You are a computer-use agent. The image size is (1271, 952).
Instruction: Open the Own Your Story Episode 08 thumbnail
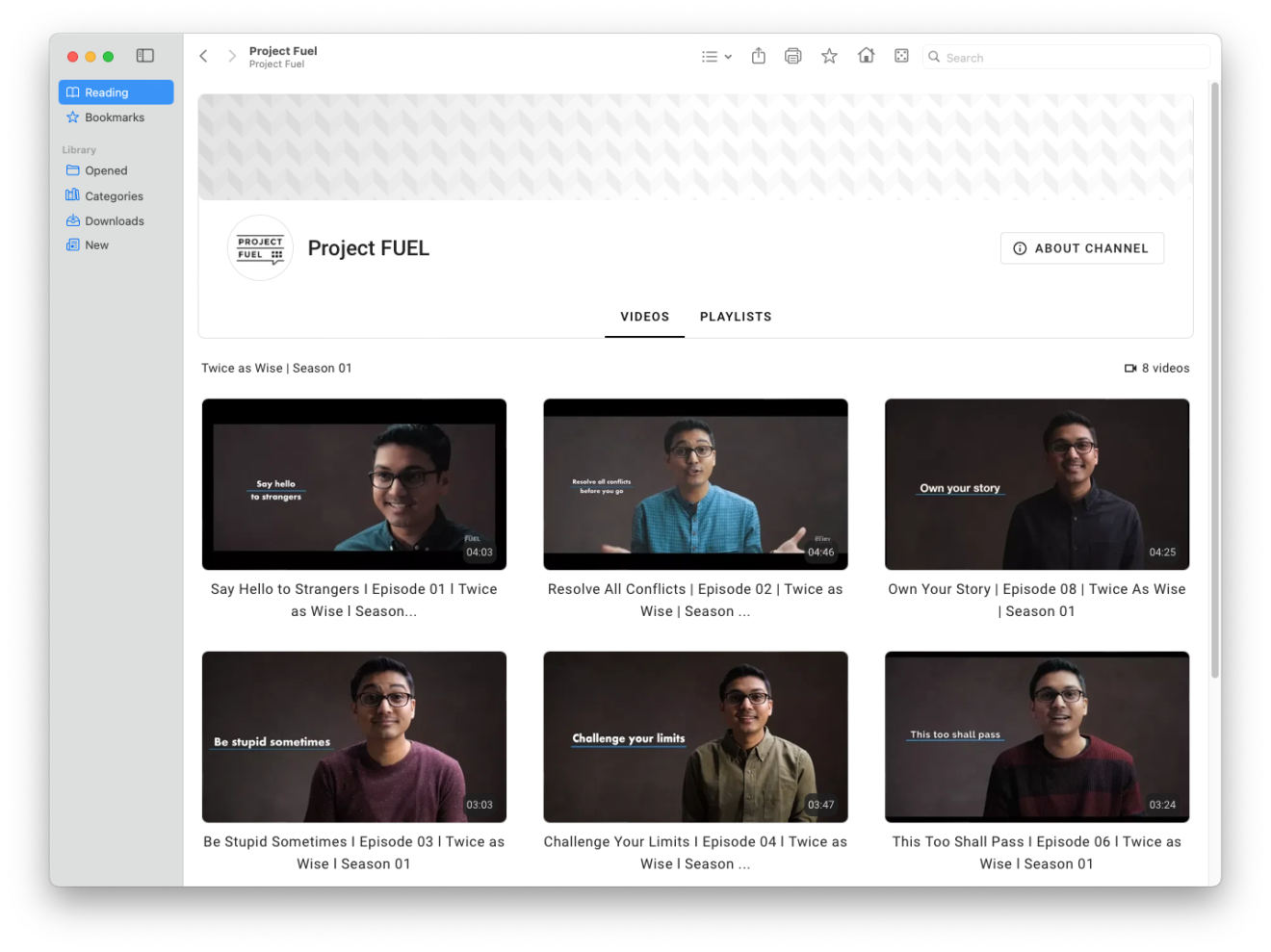1036,484
